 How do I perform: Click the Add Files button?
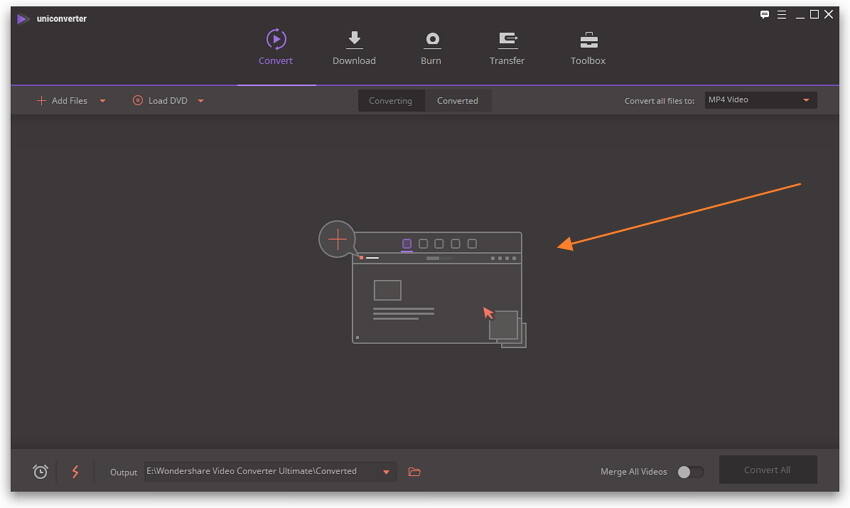[x=62, y=101]
